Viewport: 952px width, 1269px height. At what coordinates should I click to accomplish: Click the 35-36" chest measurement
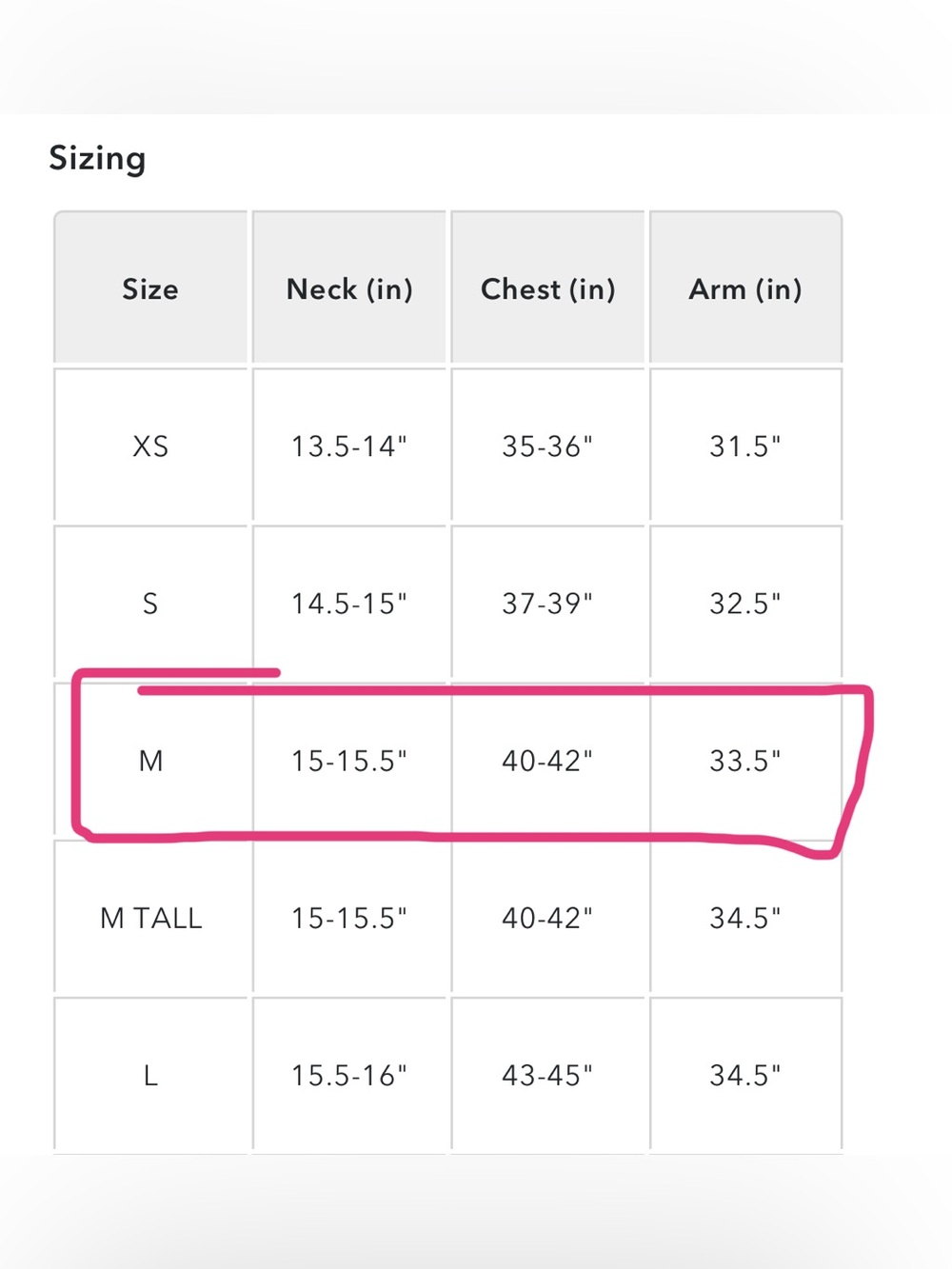coord(547,446)
